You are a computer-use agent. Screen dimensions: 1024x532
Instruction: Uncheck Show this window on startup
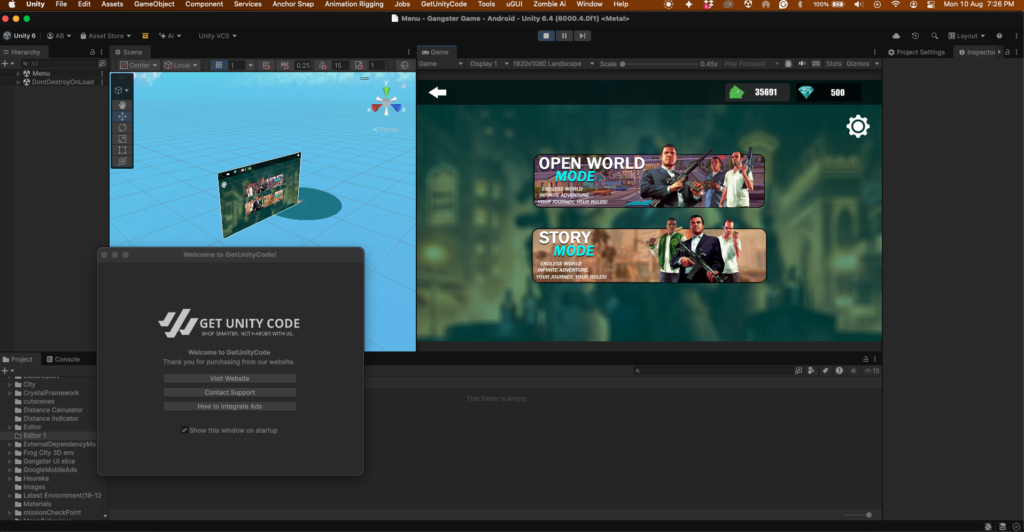(x=184, y=430)
